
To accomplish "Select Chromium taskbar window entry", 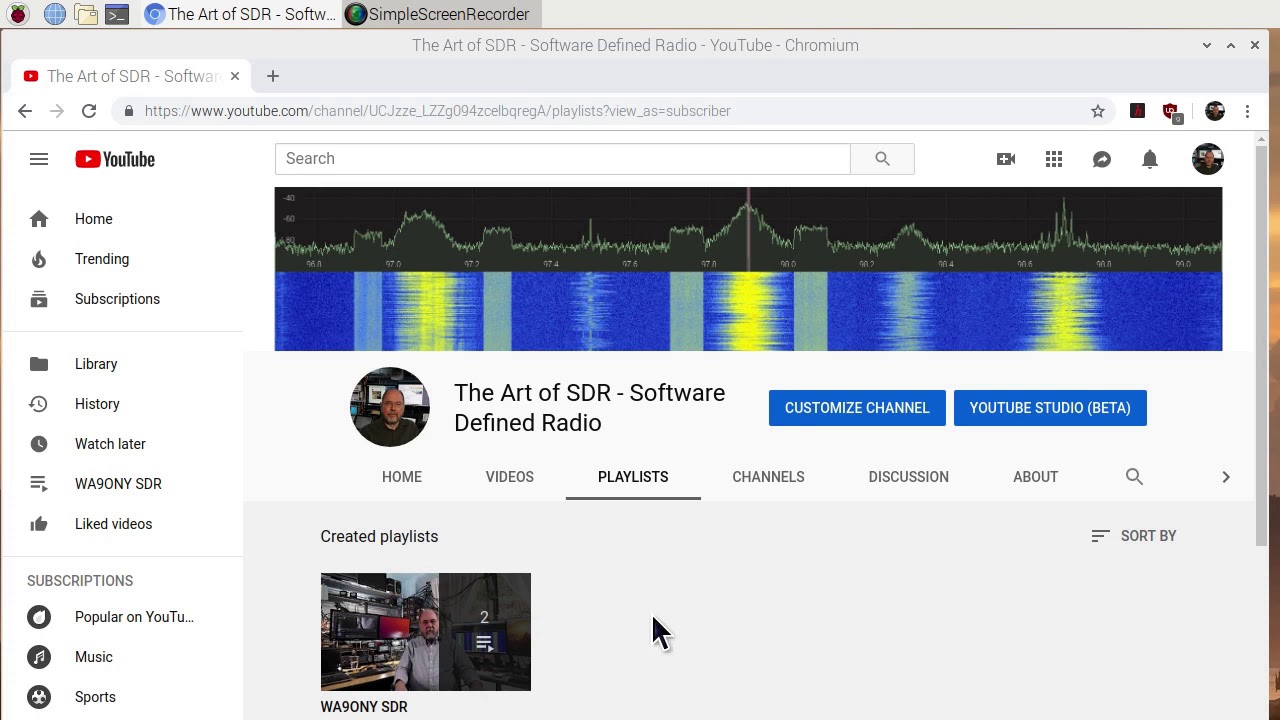I will (x=240, y=14).
